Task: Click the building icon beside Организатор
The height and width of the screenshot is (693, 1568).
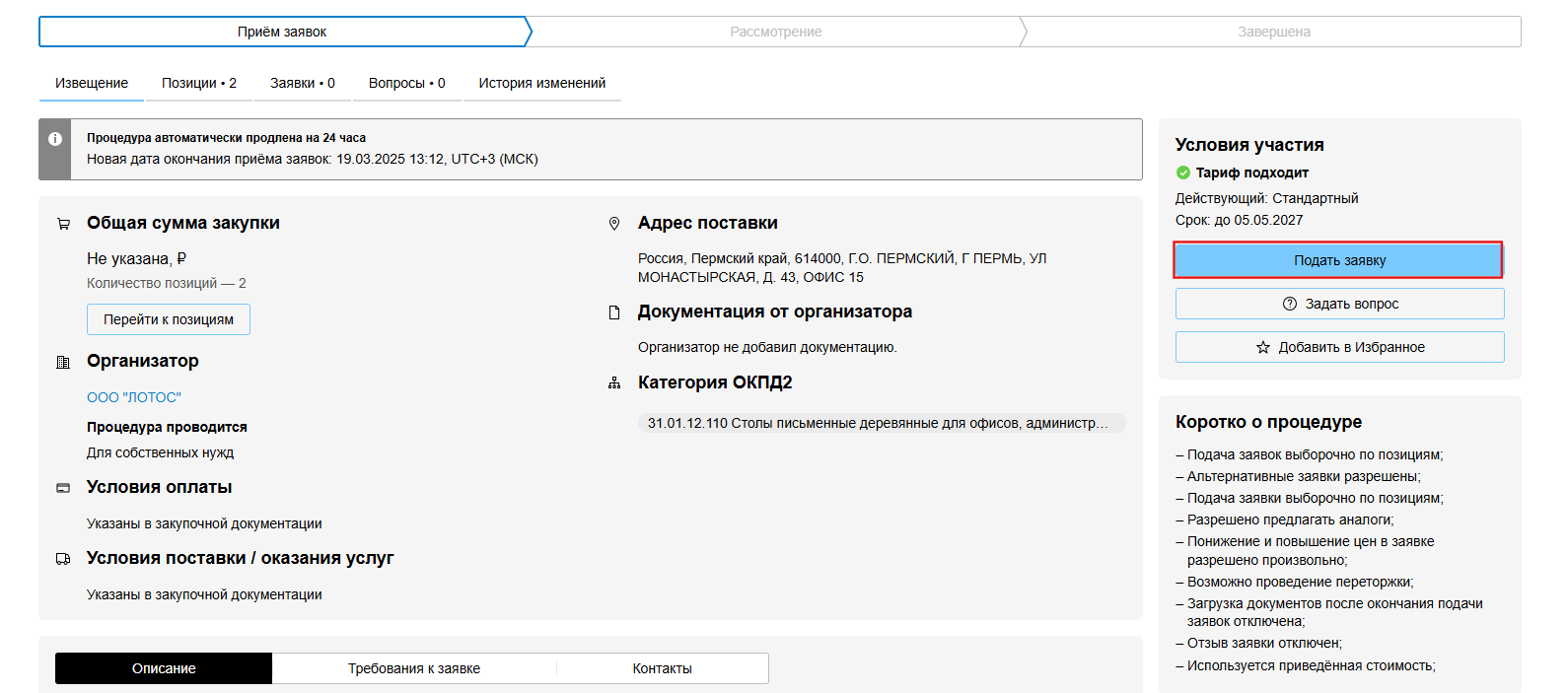Action: (63, 362)
